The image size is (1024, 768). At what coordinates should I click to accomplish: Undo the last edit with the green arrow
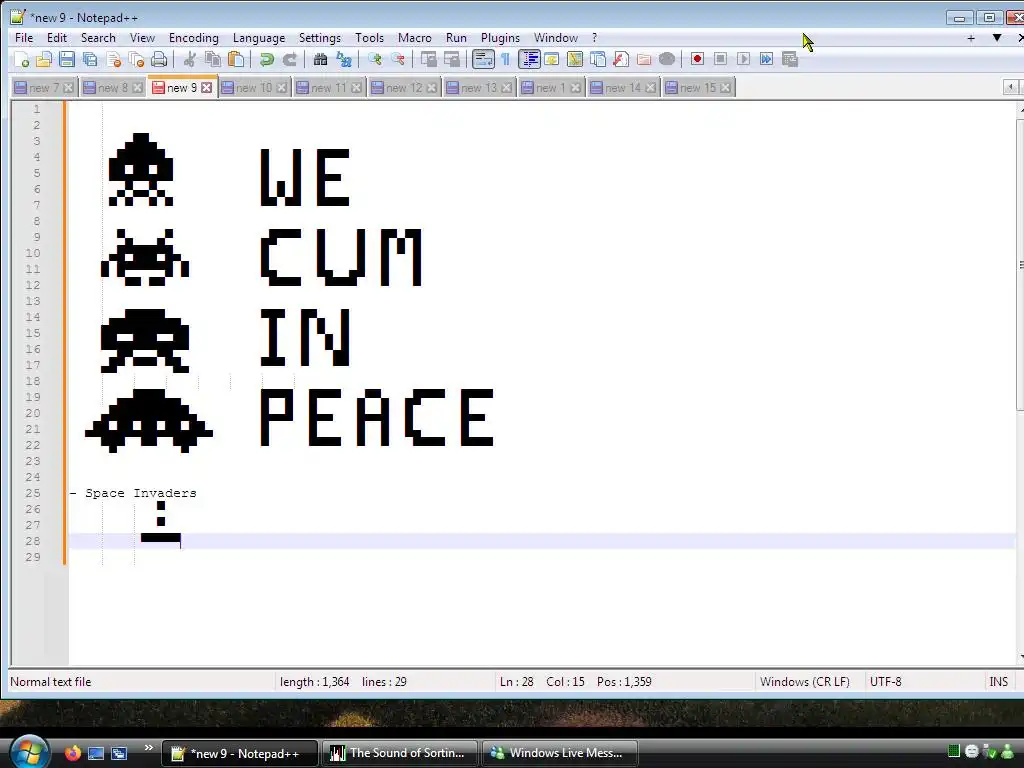(x=266, y=59)
